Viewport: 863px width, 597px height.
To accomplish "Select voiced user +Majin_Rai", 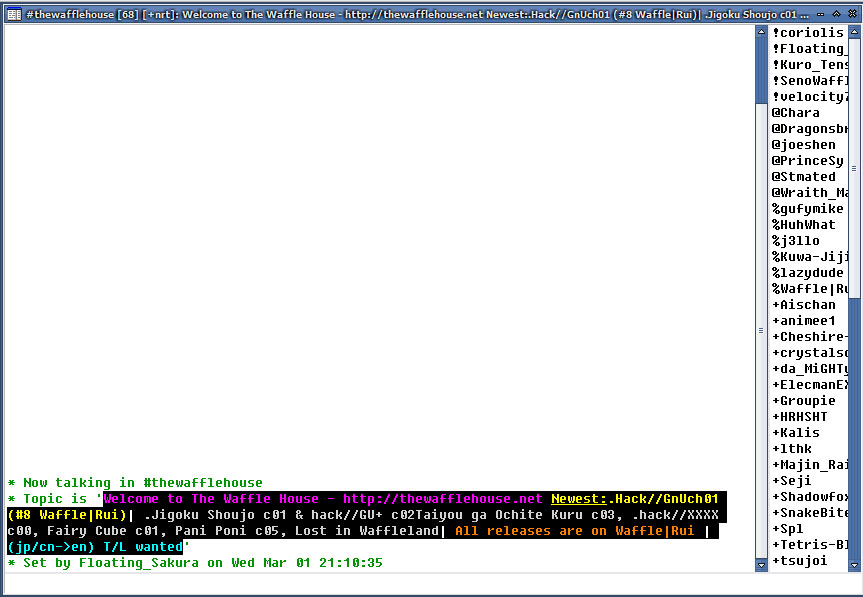I will 809,465.
